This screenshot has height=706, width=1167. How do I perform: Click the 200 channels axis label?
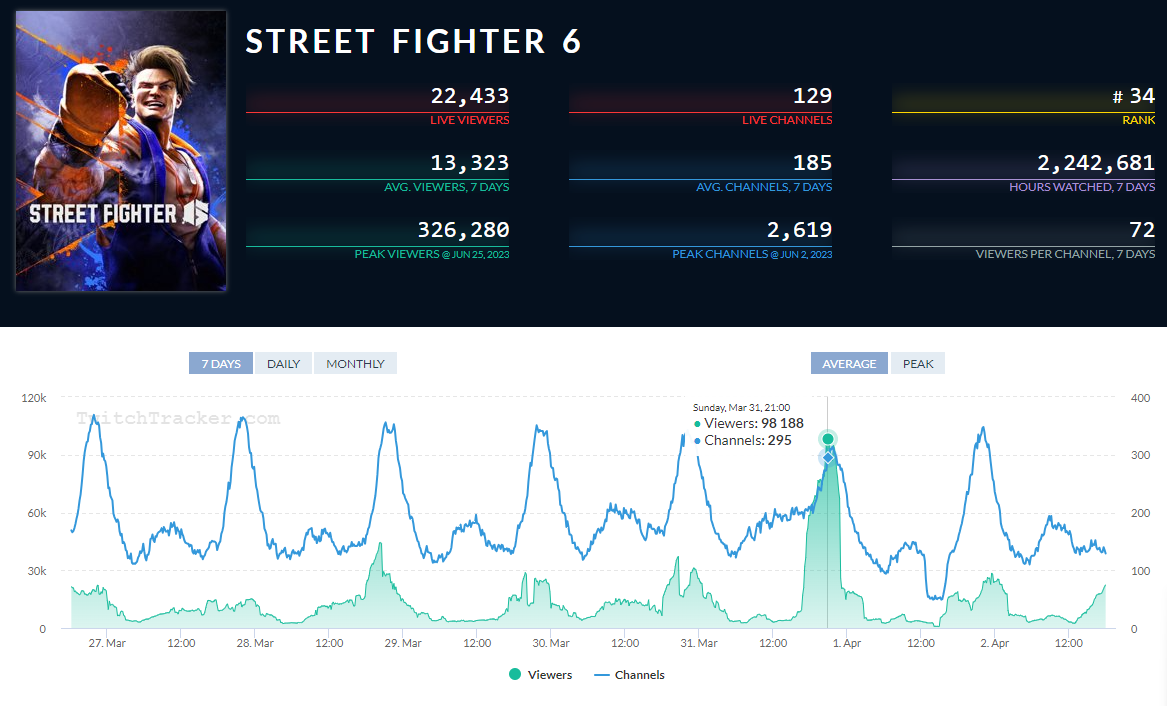pyautogui.click(x=1140, y=513)
